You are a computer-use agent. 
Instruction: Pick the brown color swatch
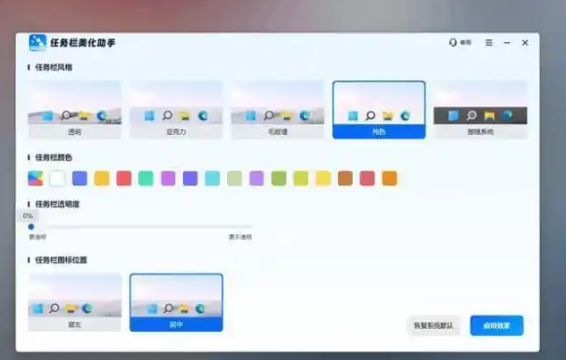tap(345, 178)
